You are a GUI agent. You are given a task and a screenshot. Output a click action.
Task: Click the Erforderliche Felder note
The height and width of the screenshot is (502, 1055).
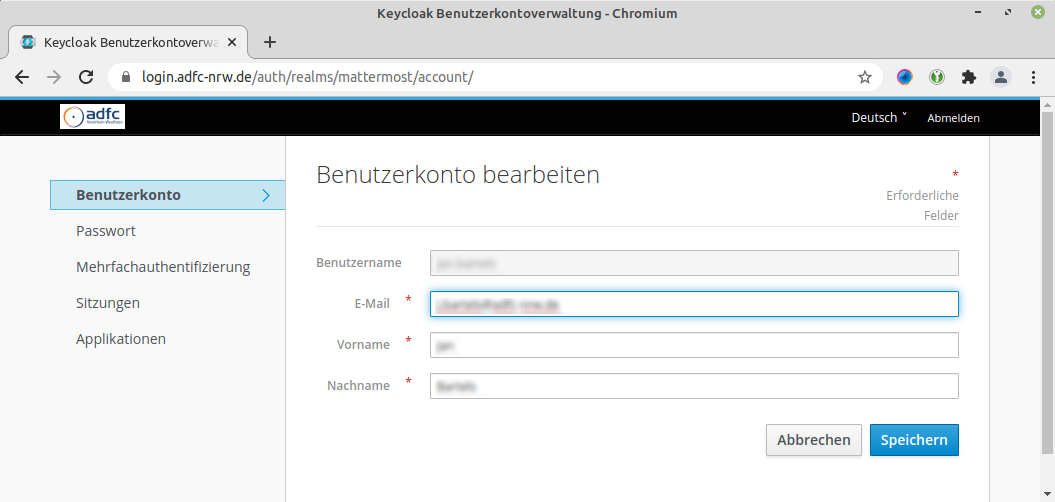[x=922, y=205]
